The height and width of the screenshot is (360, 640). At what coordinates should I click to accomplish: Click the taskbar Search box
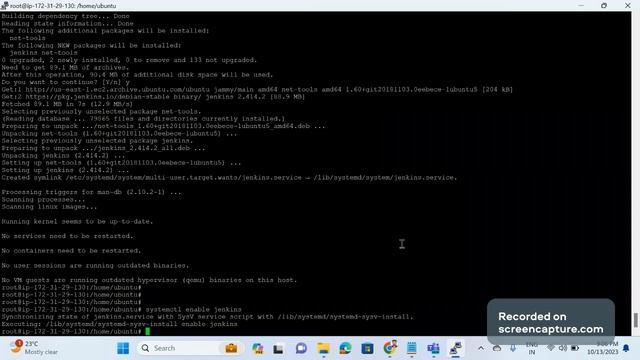(x=190, y=348)
